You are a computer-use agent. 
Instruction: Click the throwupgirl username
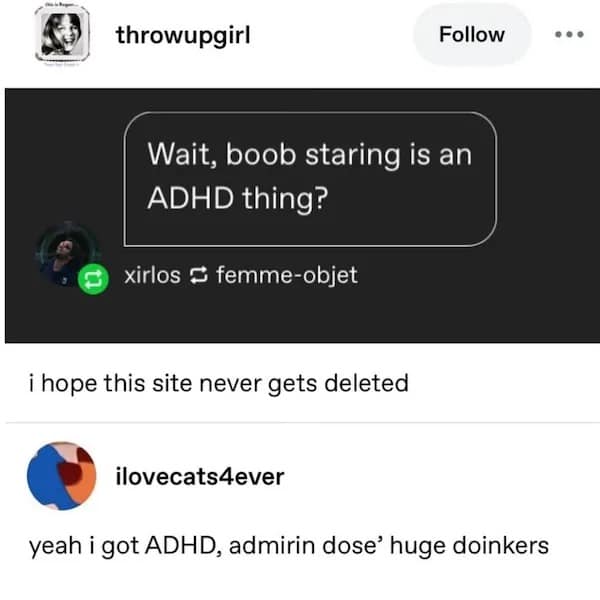[183, 36]
